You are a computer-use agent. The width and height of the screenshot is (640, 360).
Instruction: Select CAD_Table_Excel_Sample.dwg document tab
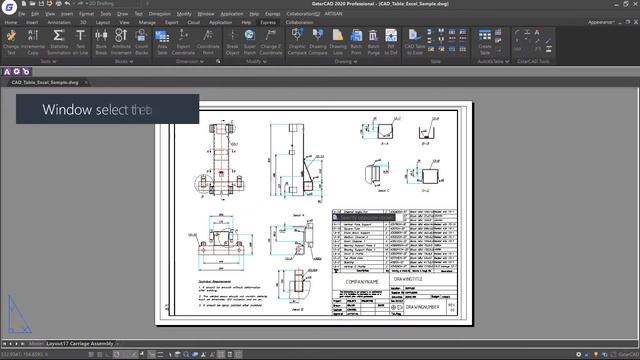(x=45, y=82)
